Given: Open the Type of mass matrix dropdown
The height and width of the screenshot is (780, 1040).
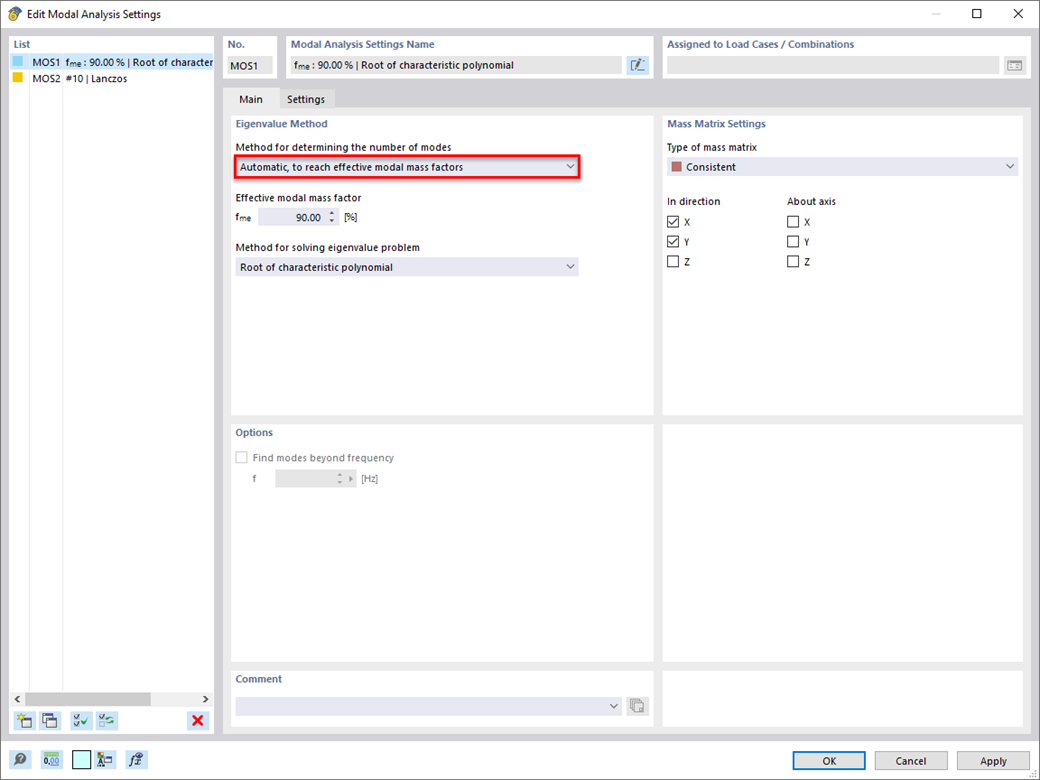Looking at the screenshot, I should [x=1010, y=166].
